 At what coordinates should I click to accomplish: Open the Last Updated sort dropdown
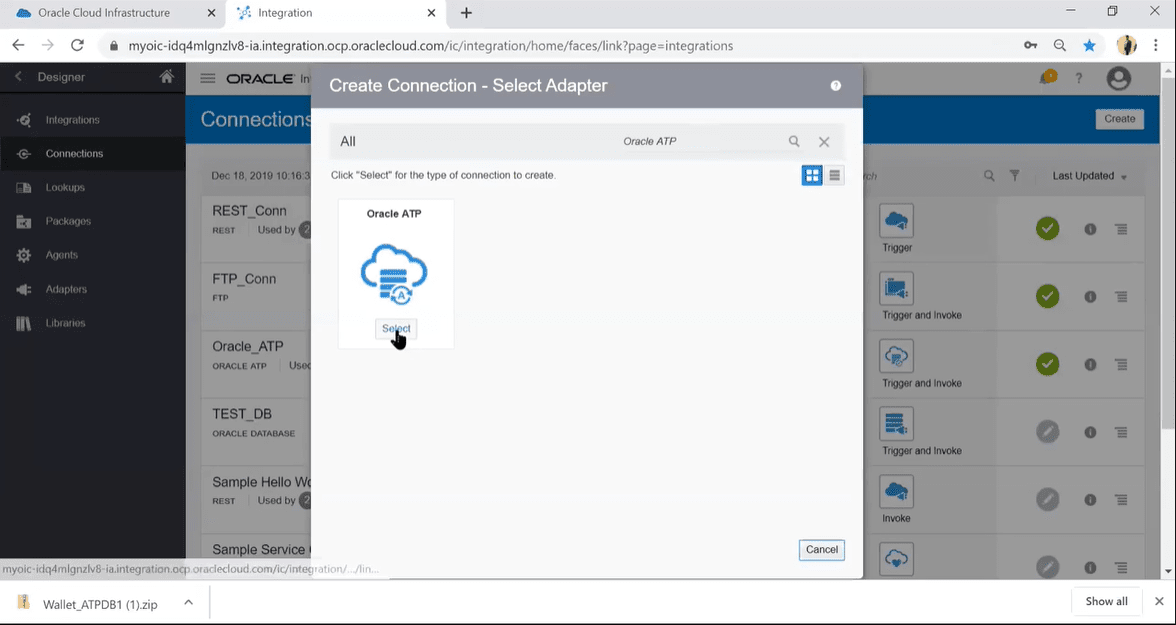pyautogui.click(x=1089, y=176)
